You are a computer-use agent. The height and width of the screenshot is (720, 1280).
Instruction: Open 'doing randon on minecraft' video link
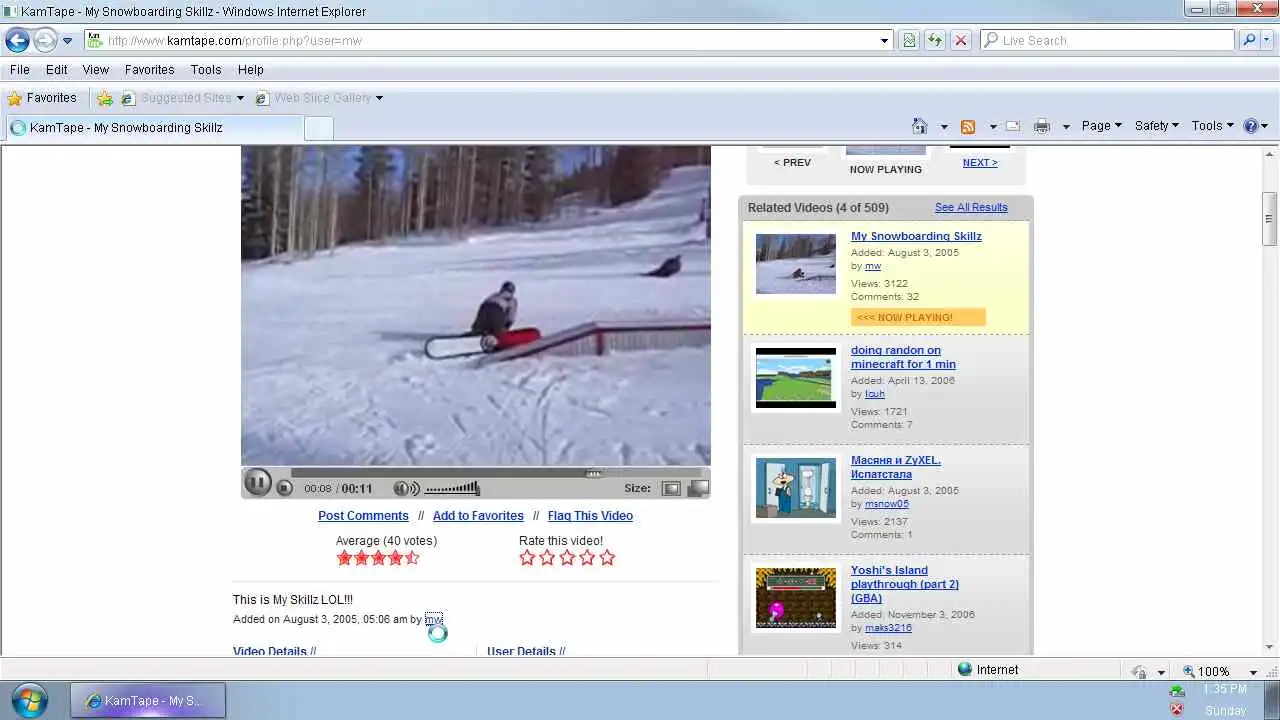(x=903, y=358)
